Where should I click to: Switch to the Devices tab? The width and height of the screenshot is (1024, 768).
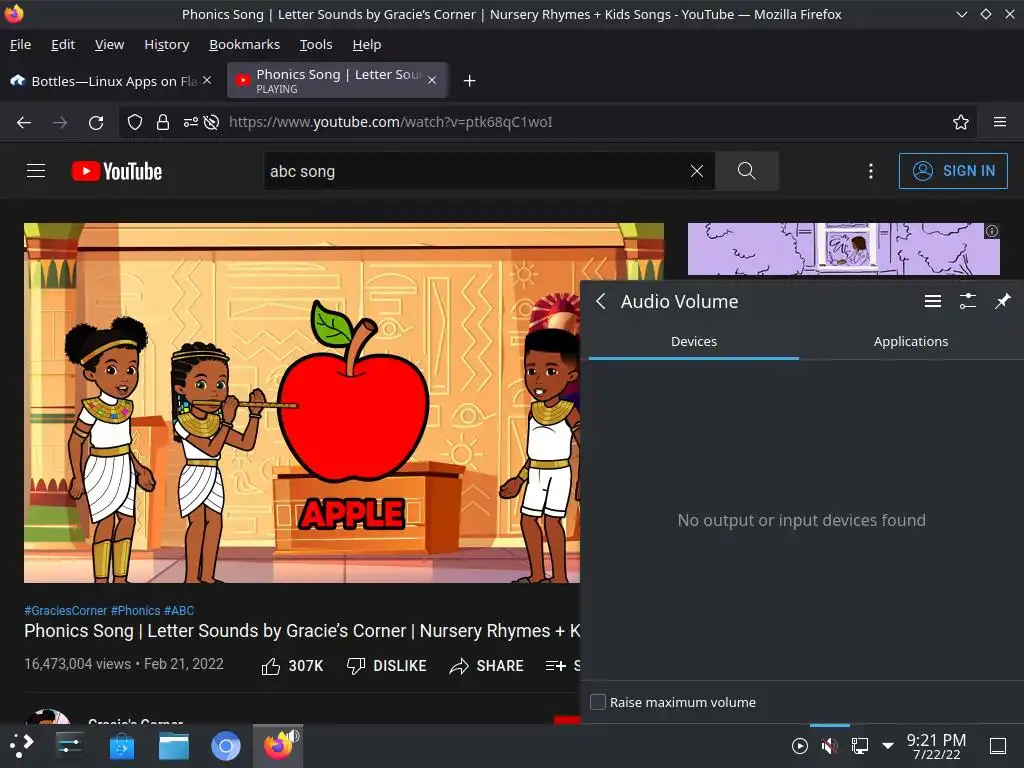[x=694, y=342]
